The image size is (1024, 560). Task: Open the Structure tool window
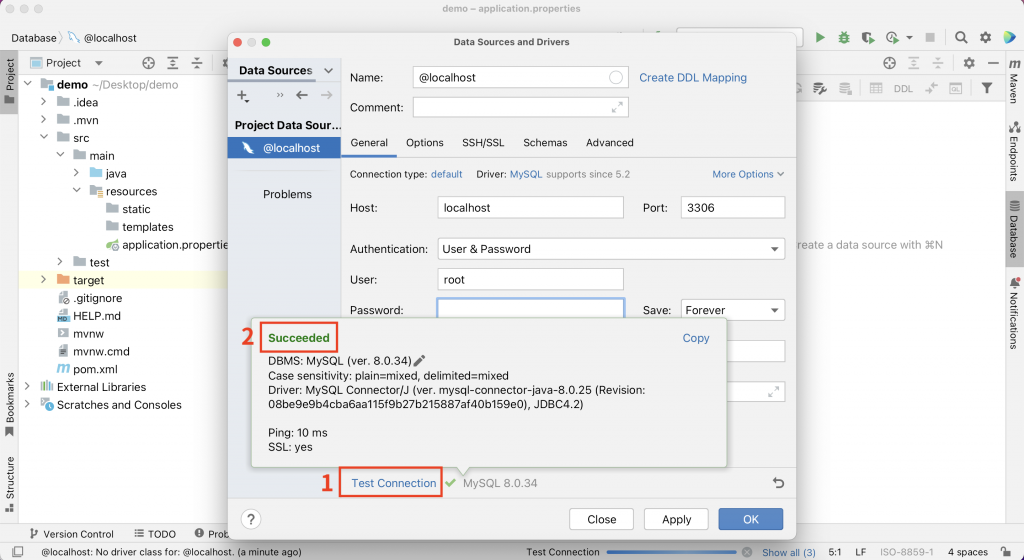(x=9, y=484)
